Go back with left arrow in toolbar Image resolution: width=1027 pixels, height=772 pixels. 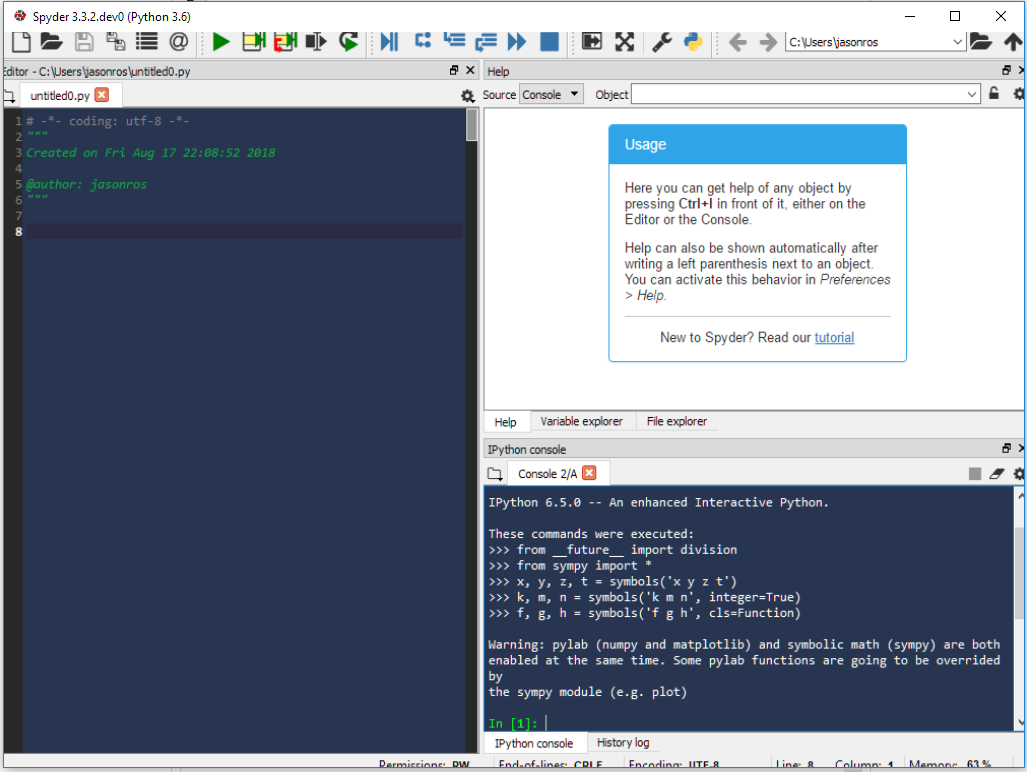click(738, 43)
